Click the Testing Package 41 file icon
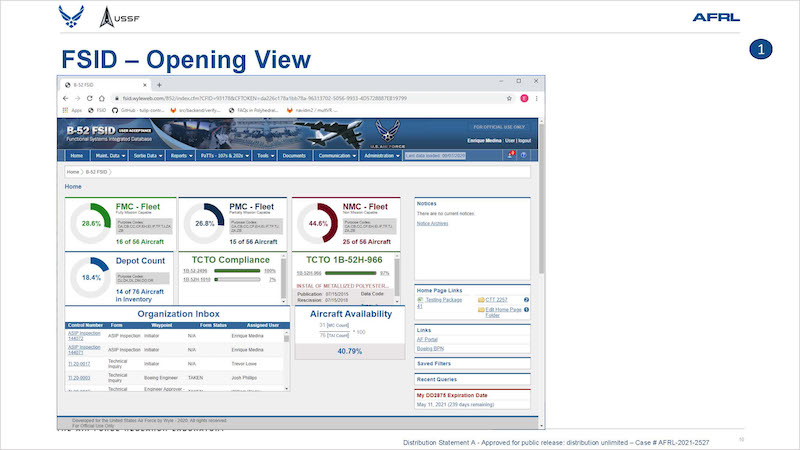The height and width of the screenshot is (450, 800). pyautogui.click(x=420, y=300)
